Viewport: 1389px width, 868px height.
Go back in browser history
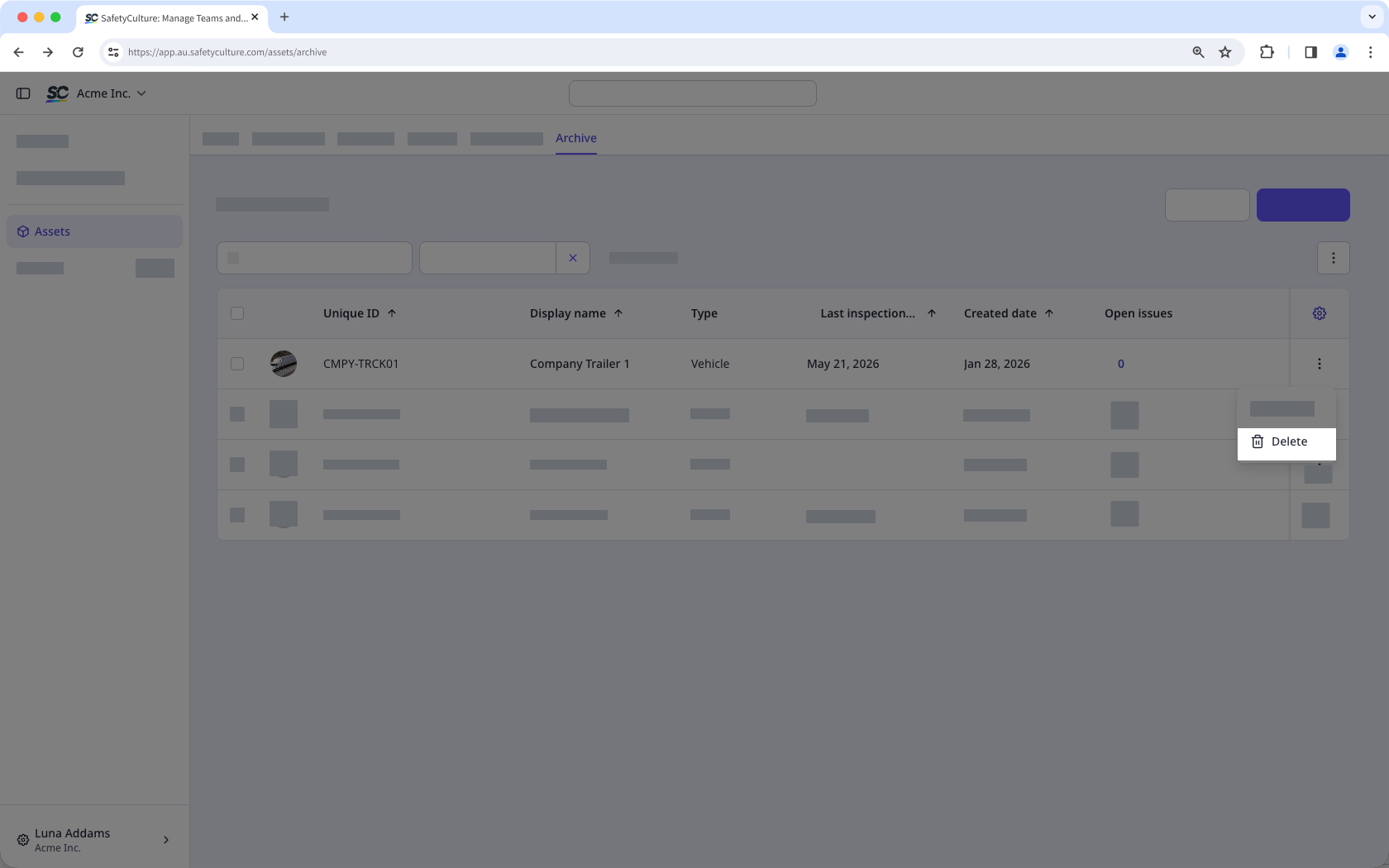pos(18,52)
